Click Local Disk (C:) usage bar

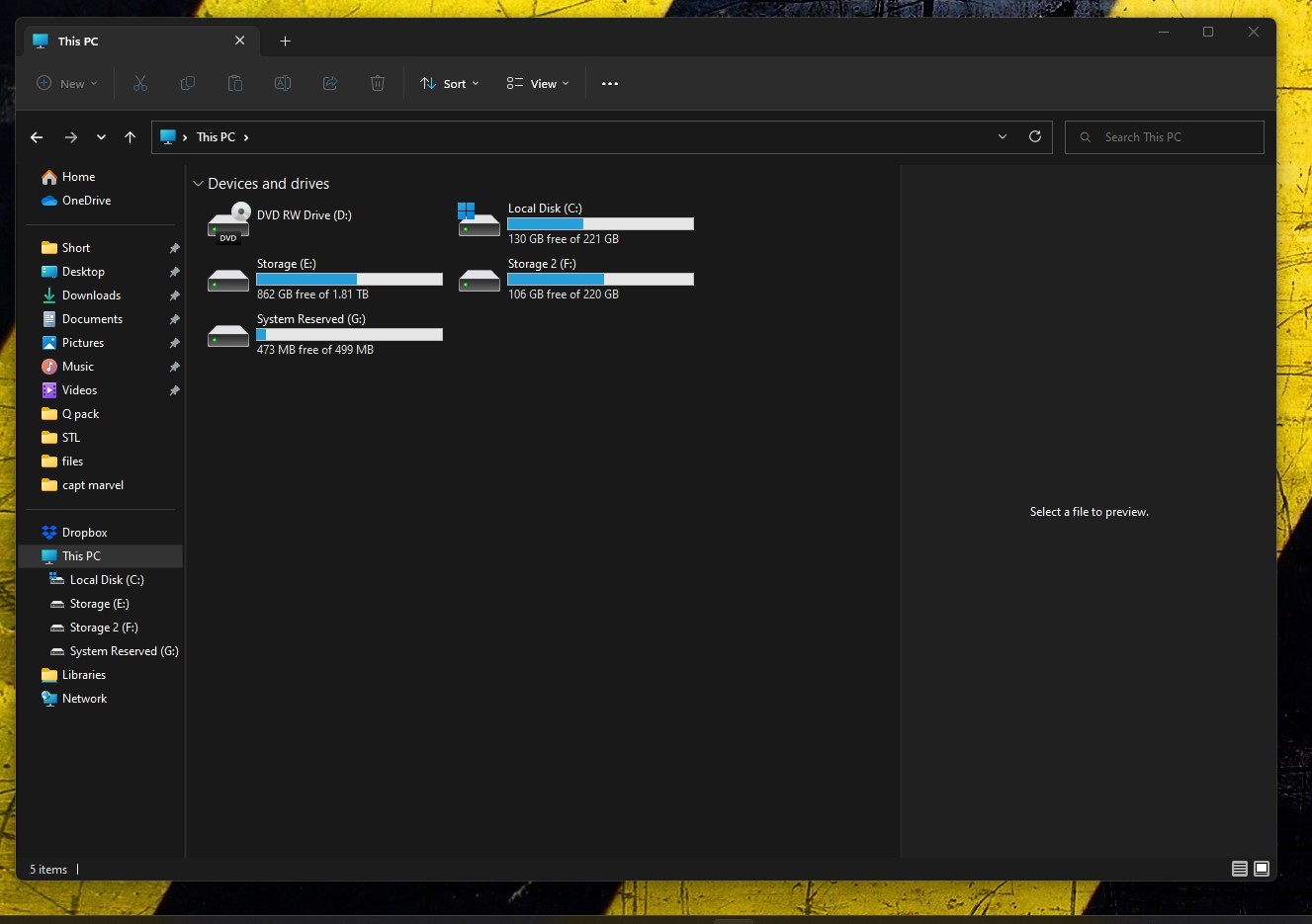point(600,224)
